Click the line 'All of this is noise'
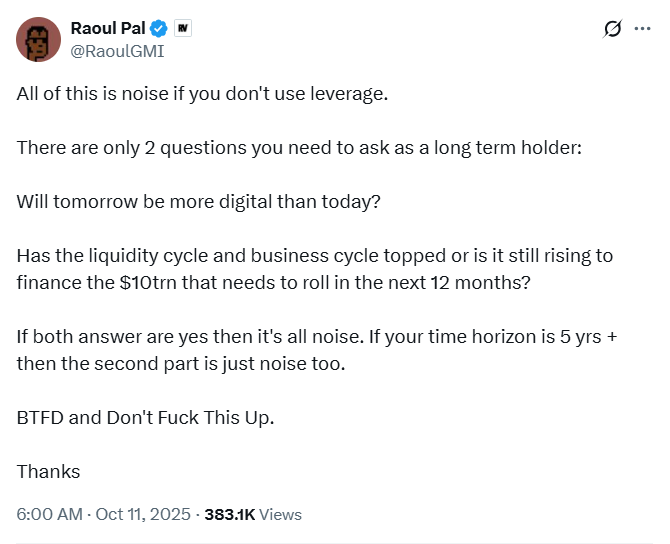This screenshot has width=670, height=544. 201,94
